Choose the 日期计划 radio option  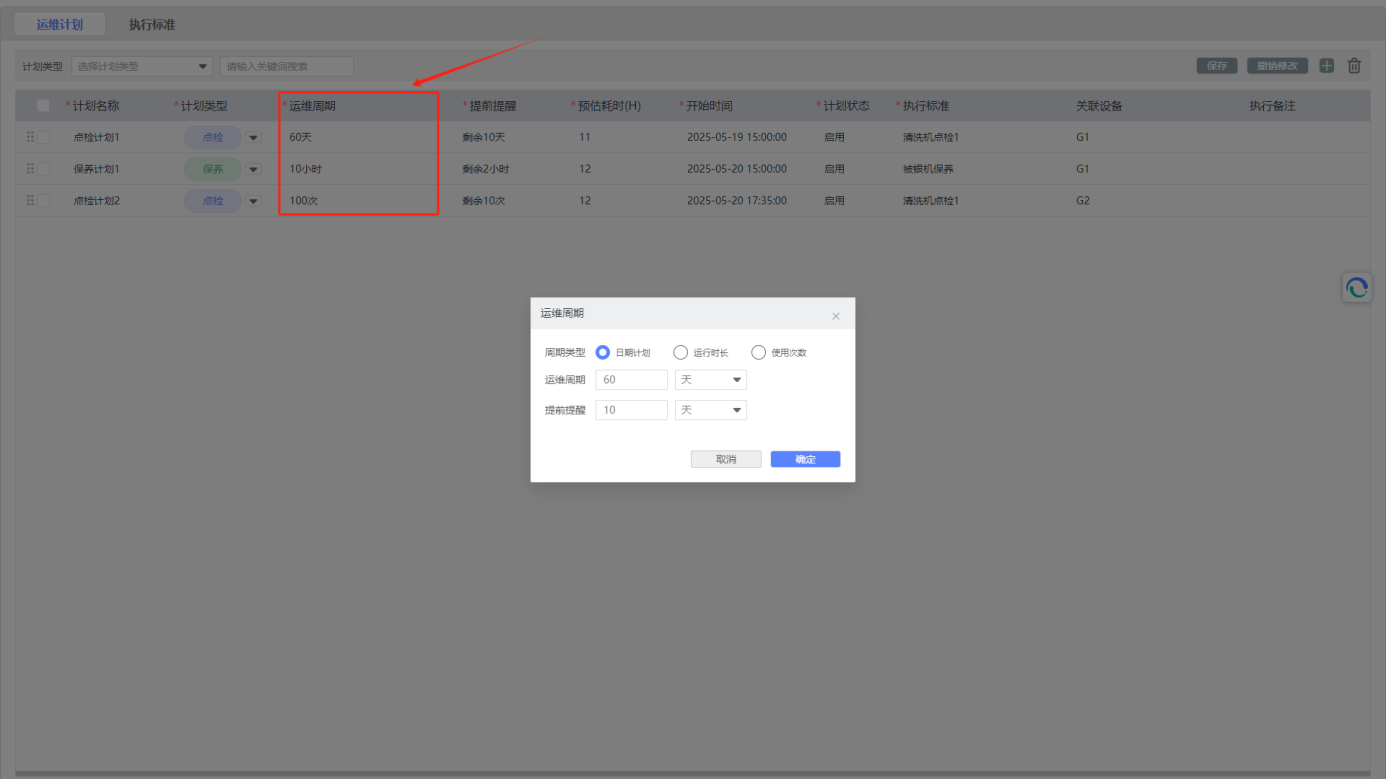tap(603, 352)
